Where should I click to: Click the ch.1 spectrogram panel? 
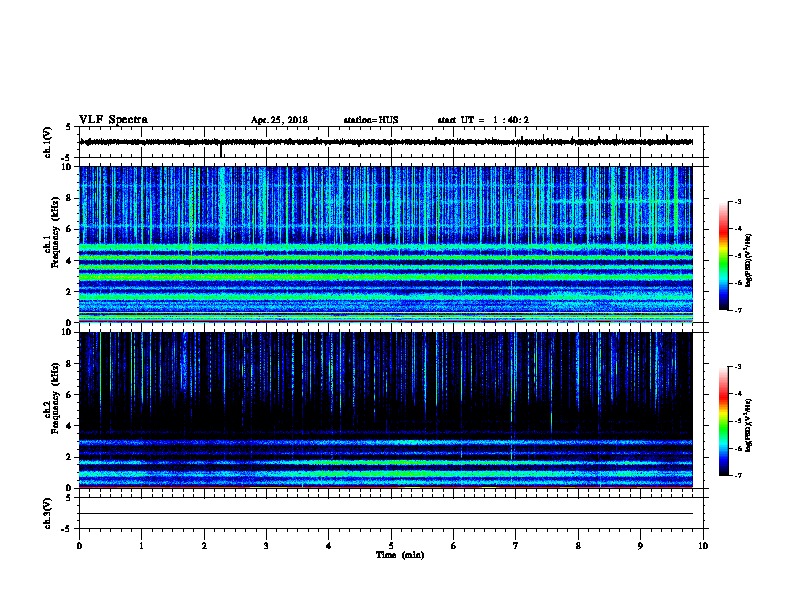pyautogui.click(x=386, y=244)
